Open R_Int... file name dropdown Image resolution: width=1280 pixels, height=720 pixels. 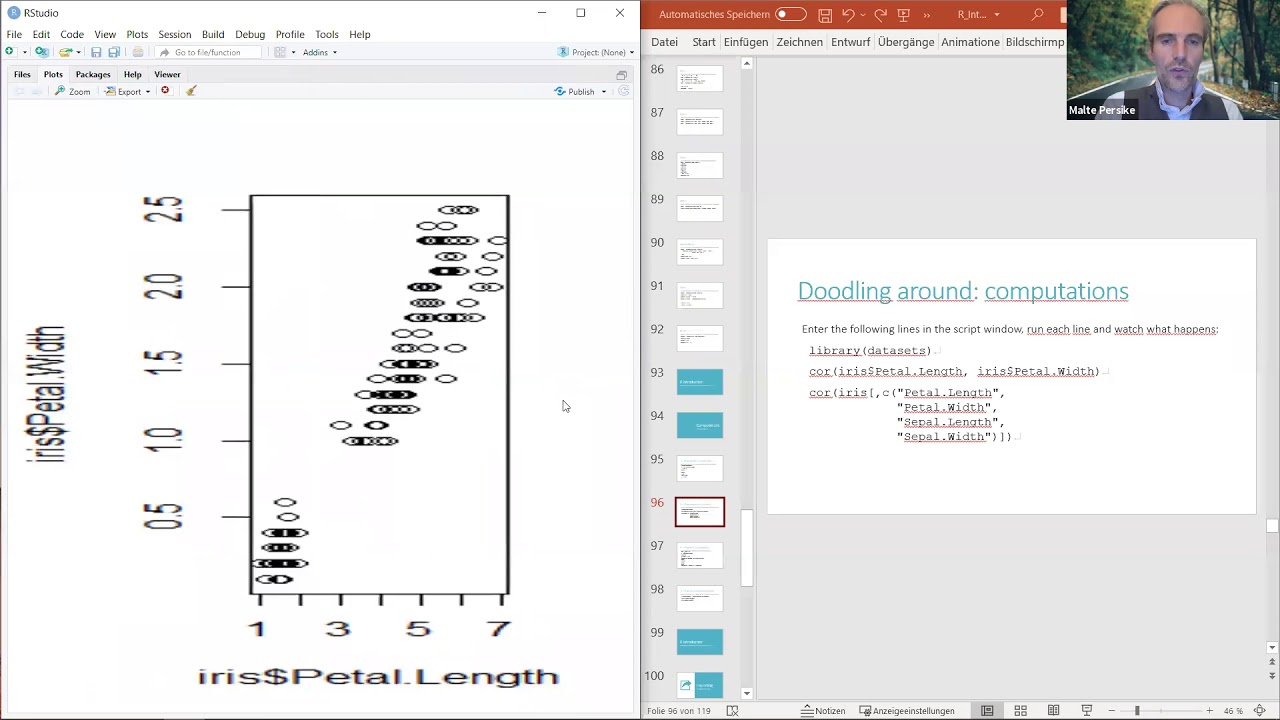point(979,14)
